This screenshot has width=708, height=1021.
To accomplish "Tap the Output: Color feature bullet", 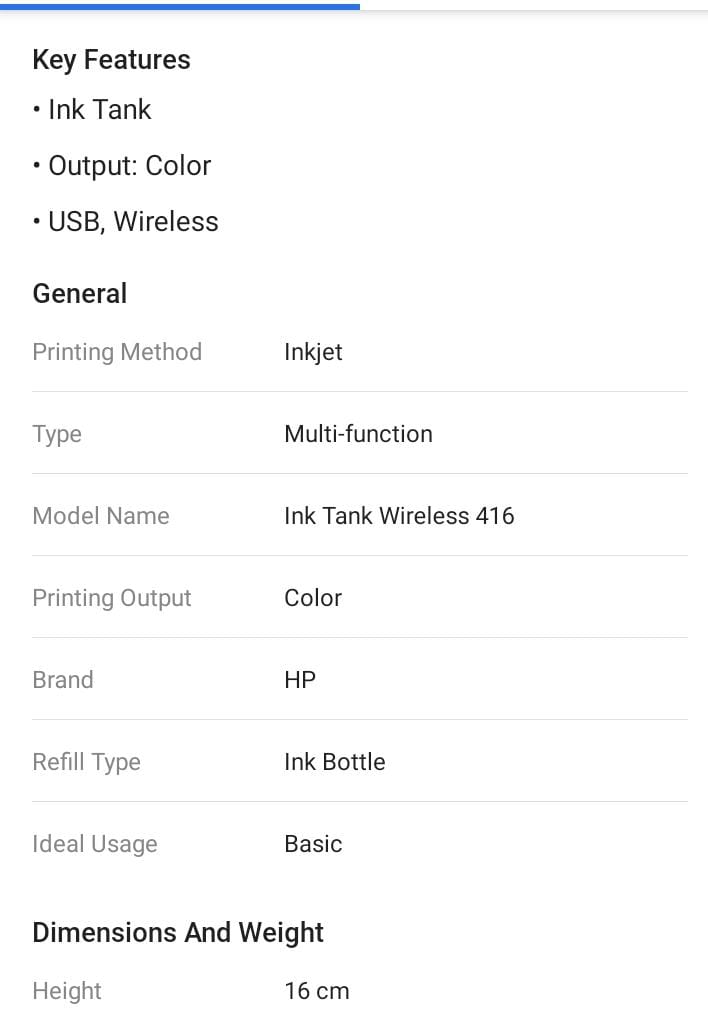I will (129, 165).
